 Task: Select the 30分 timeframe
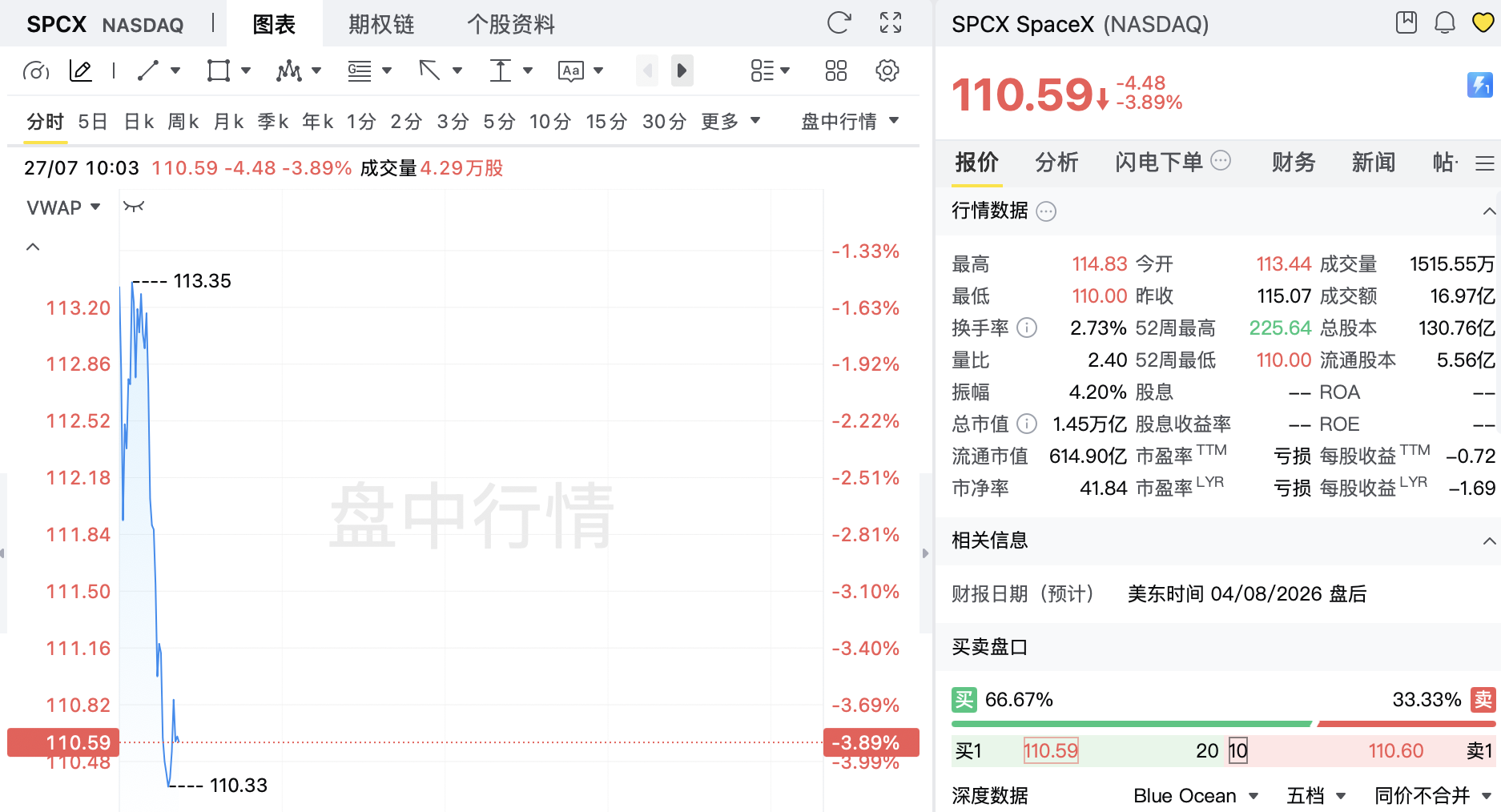[664, 122]
